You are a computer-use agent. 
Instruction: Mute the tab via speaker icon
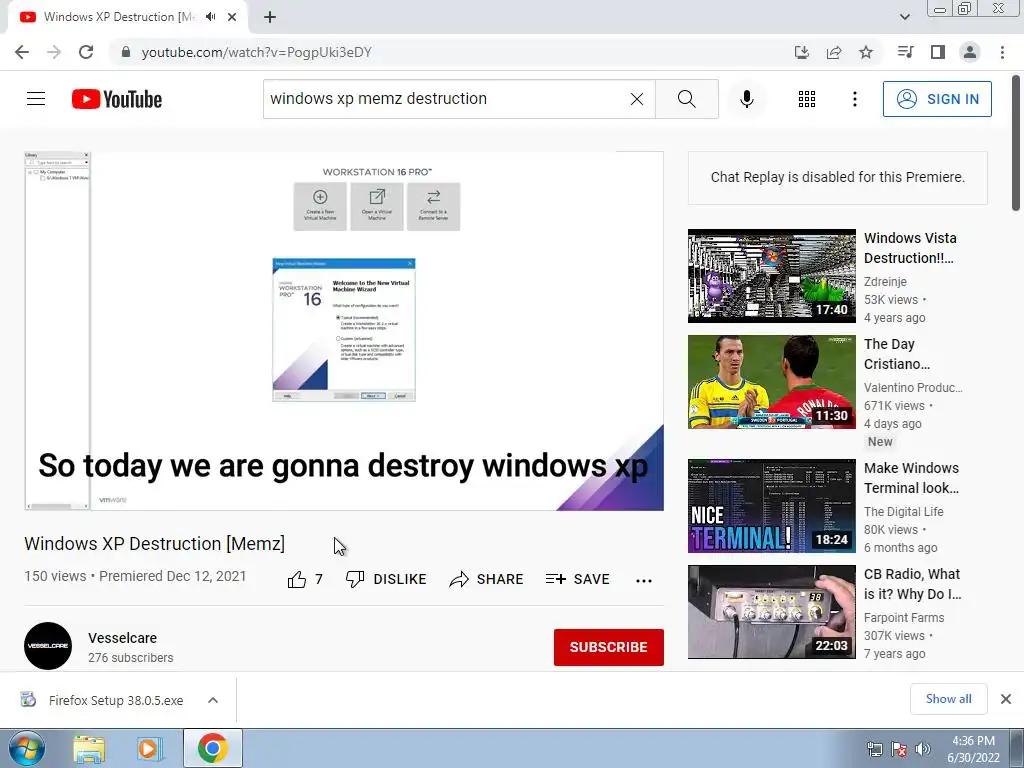210,17
